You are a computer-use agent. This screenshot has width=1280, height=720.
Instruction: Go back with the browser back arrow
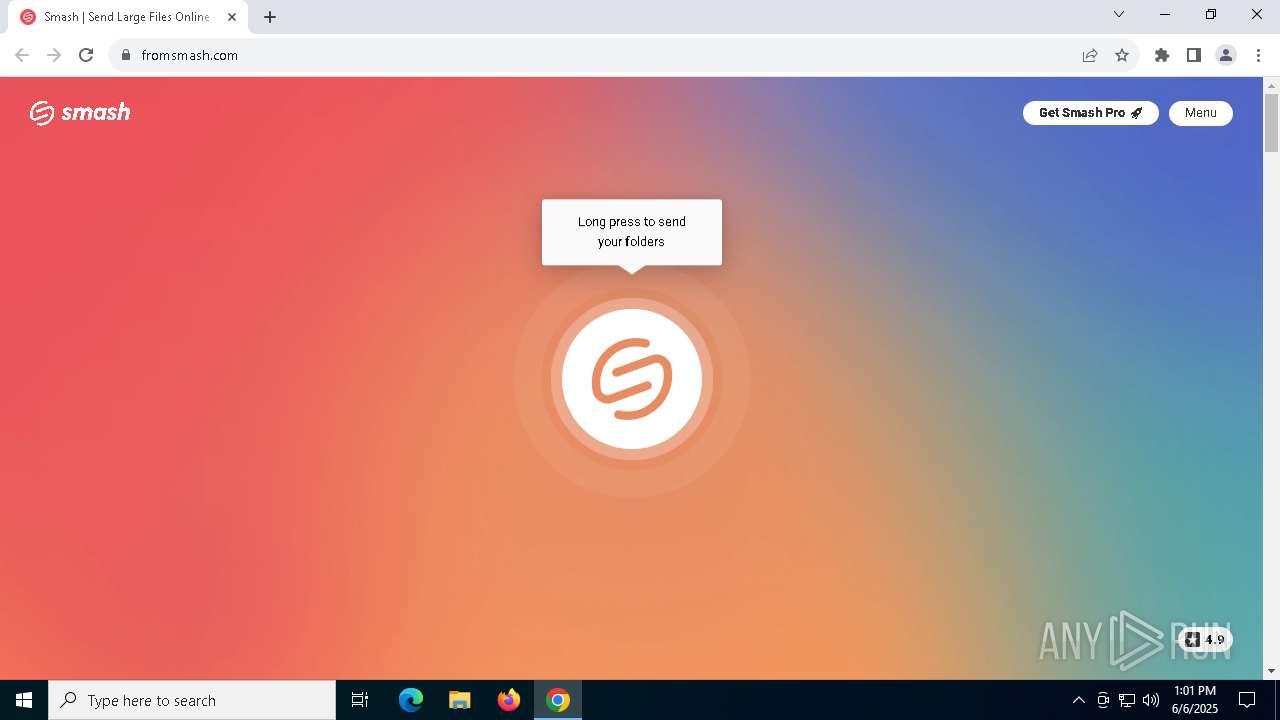tap(22, 55)
